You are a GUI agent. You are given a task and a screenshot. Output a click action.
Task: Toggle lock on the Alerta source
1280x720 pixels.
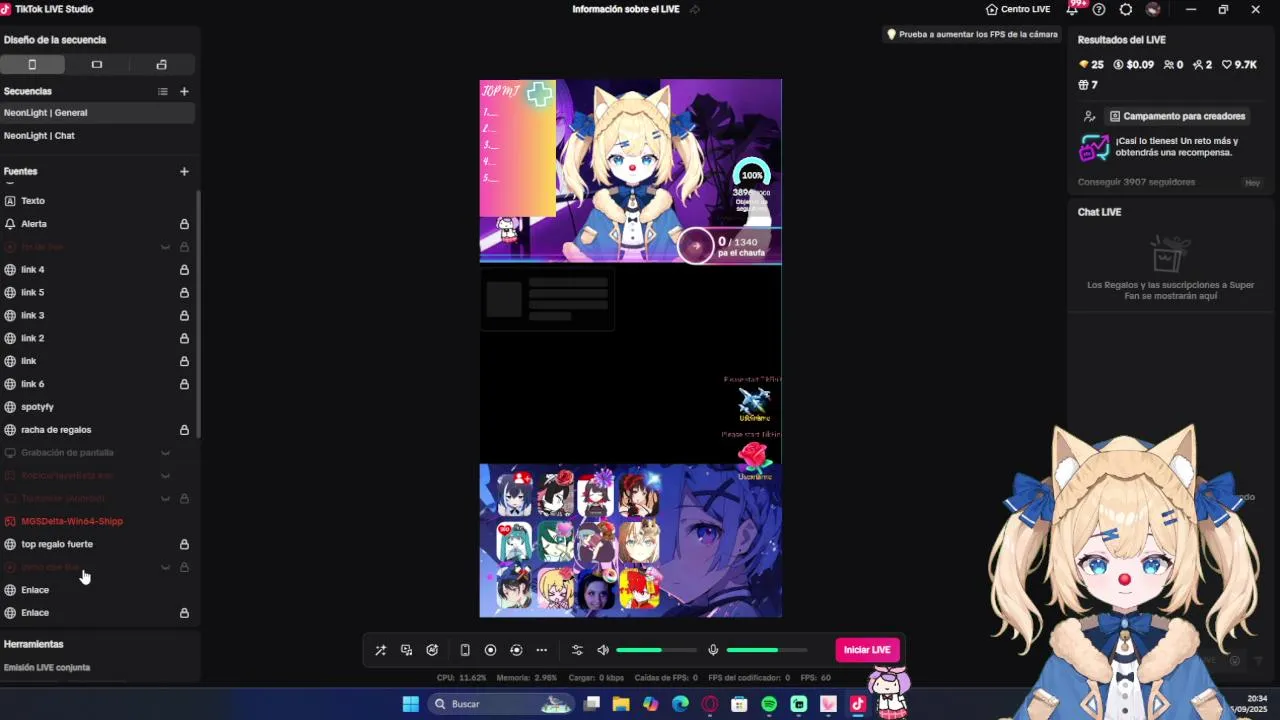[184, 224]
